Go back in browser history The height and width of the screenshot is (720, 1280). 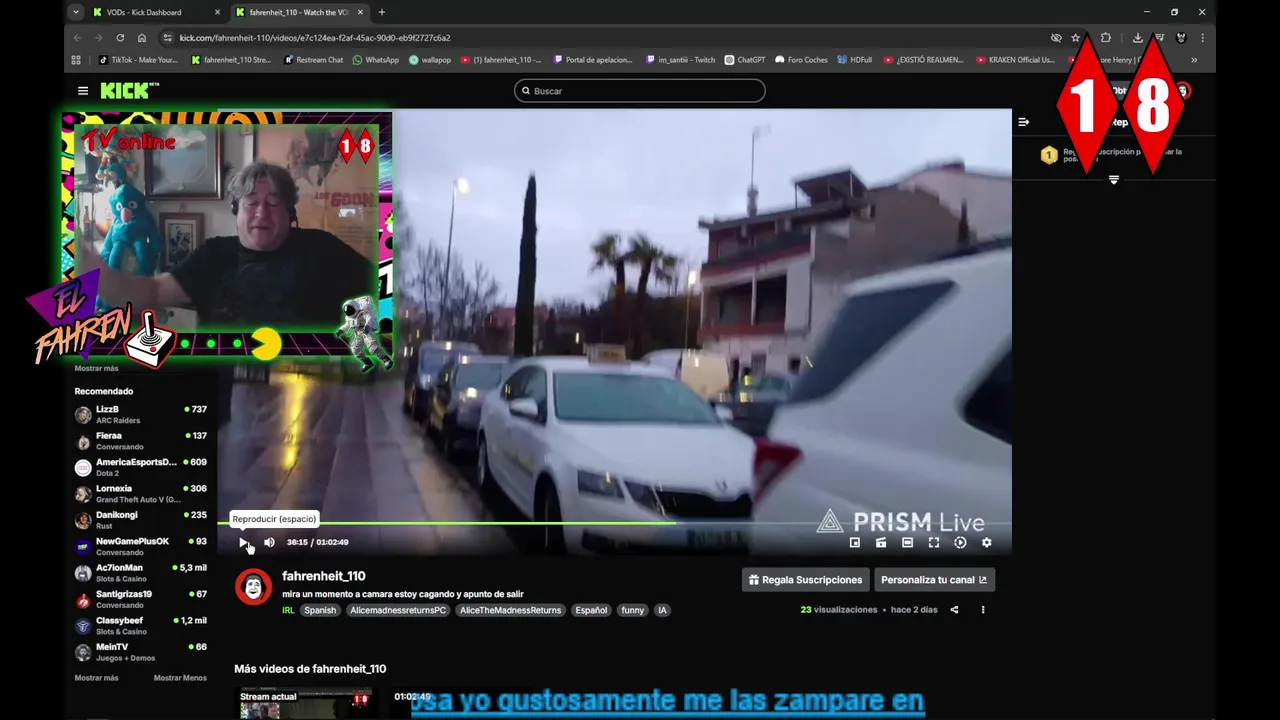coord(77,38)
